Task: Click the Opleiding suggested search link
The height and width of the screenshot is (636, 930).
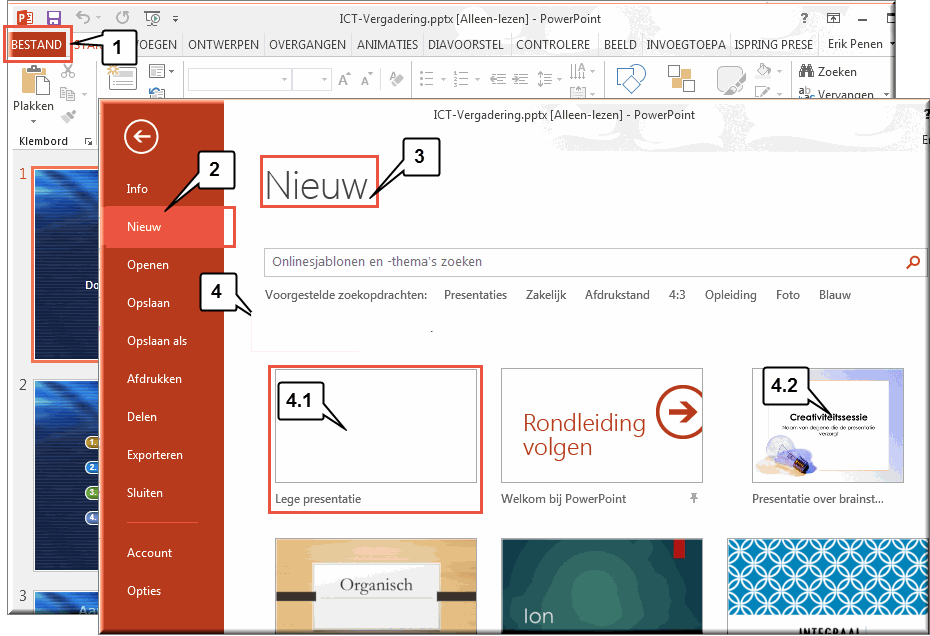Action: (x=730, y=295)
